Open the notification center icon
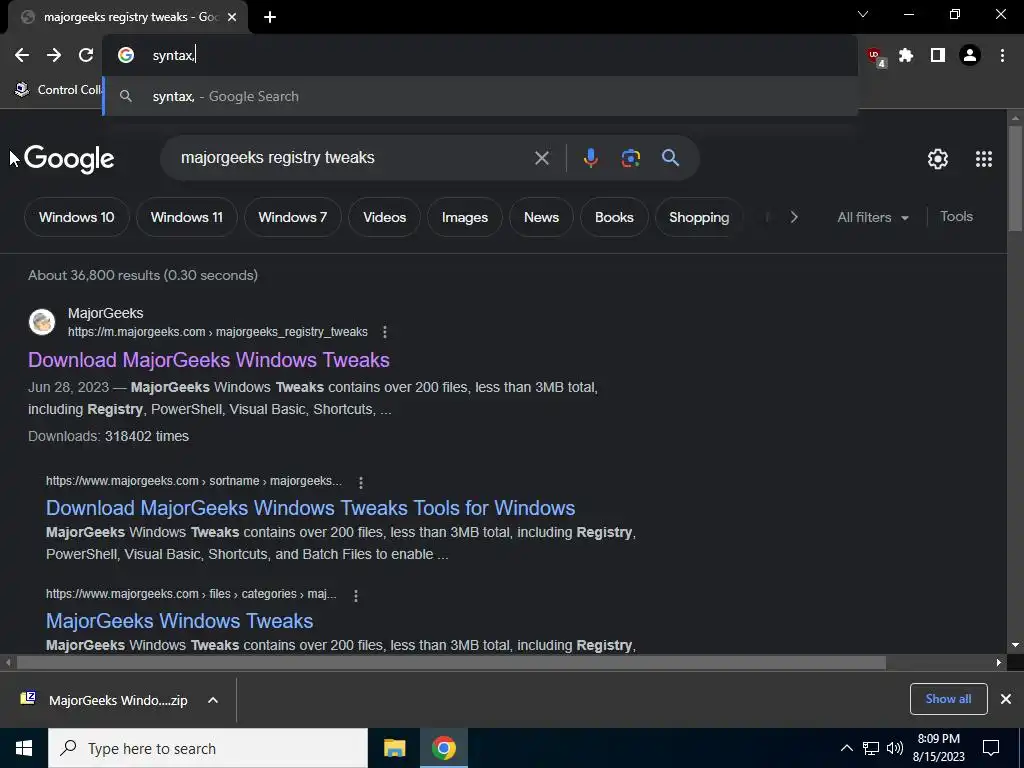This screenshot has width=1024, height=768. 991,748
